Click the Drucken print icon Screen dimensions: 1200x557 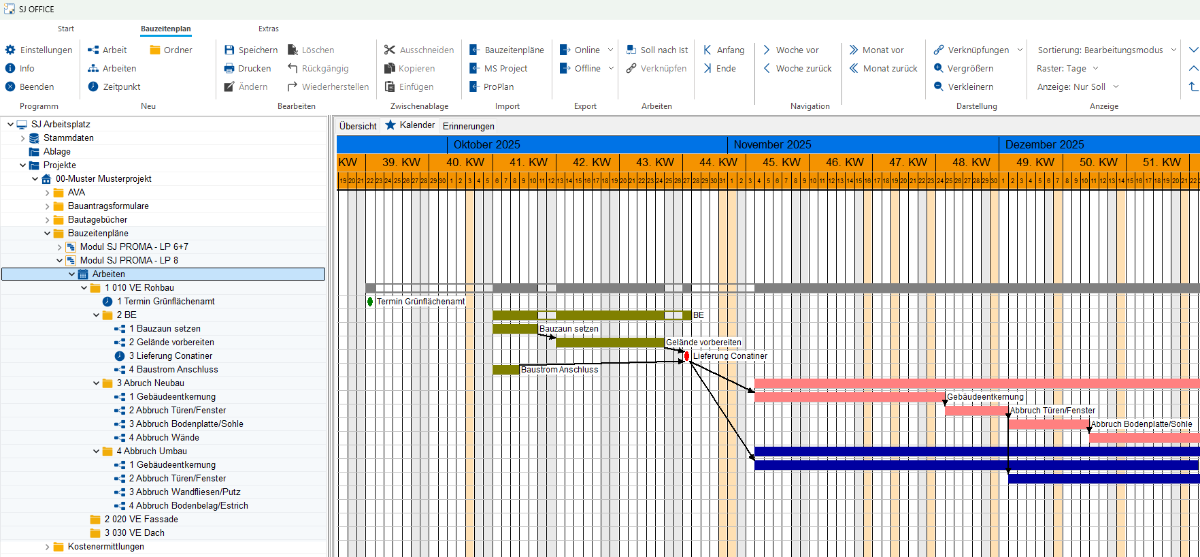229,69
